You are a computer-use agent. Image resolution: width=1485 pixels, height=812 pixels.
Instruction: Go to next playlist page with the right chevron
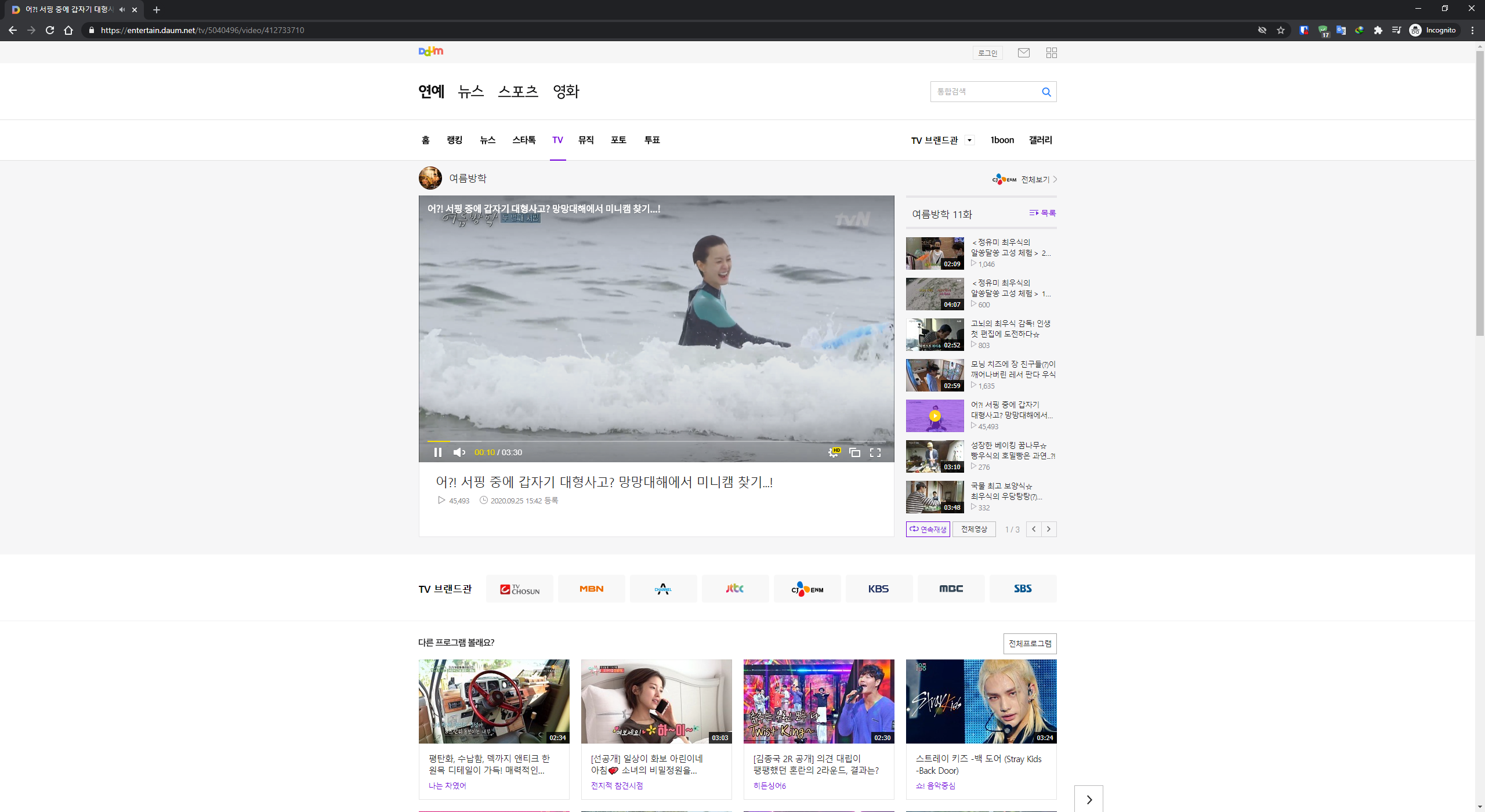(x=1048, y=529)
